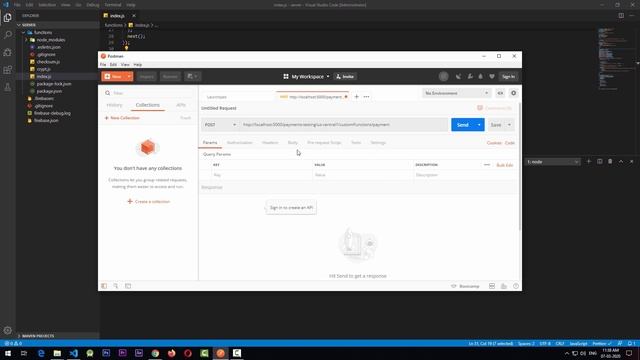Open Extensions view in VS Code activity bar
640x360 pixels.
(7, 70)
